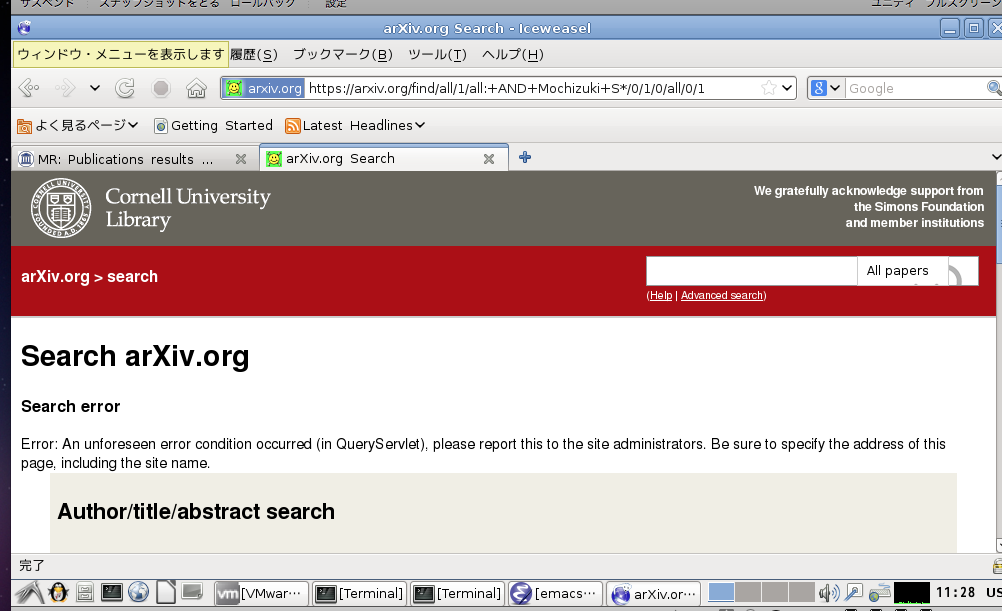Go forward with the forward arrow
The image size is (1002, 611).
[x=65, y=88]
